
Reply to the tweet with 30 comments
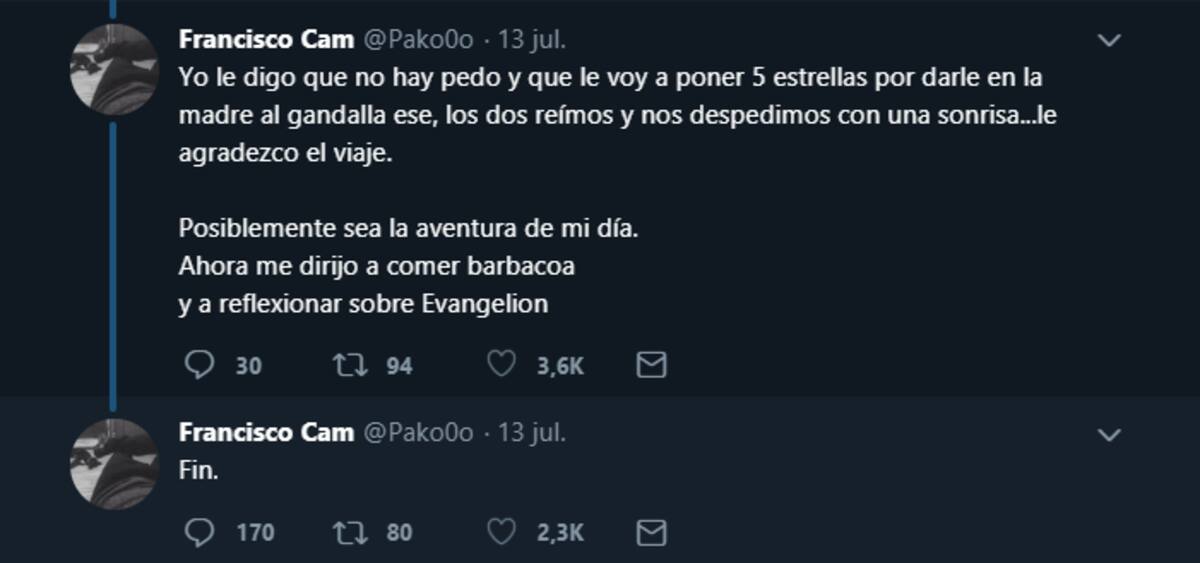(x=200, y=366)
